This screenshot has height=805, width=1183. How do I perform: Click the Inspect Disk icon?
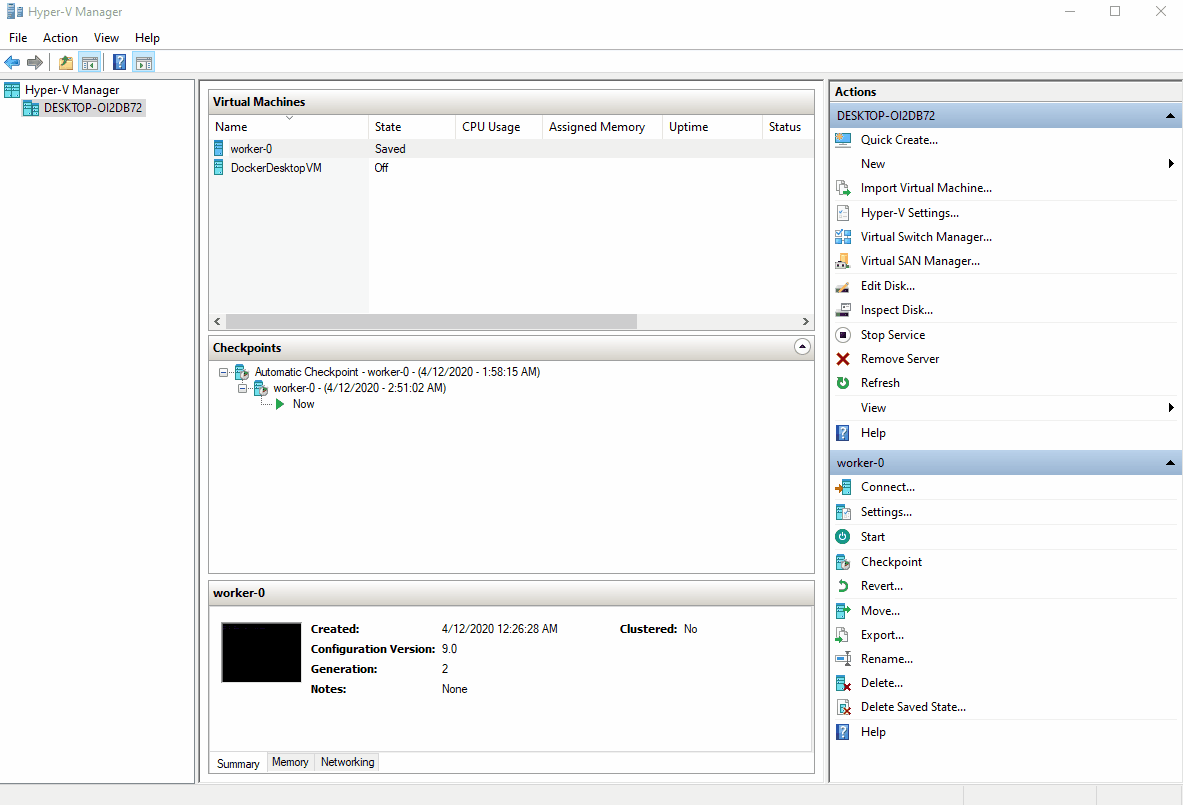tap(843, 310)
